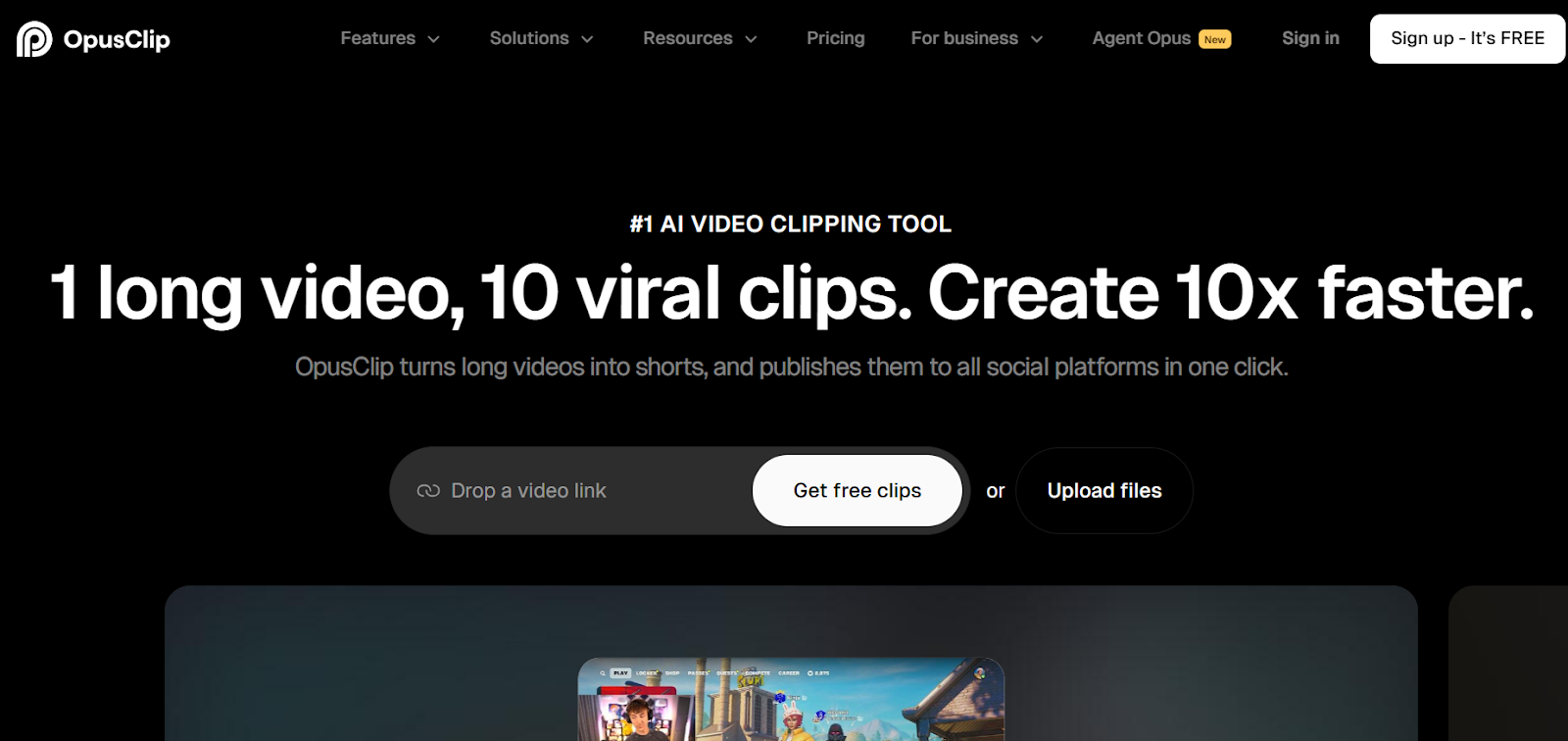Screen dimensions: 1568x741
Task: Click the OpusClip brand name text
Action: point(117,39)
